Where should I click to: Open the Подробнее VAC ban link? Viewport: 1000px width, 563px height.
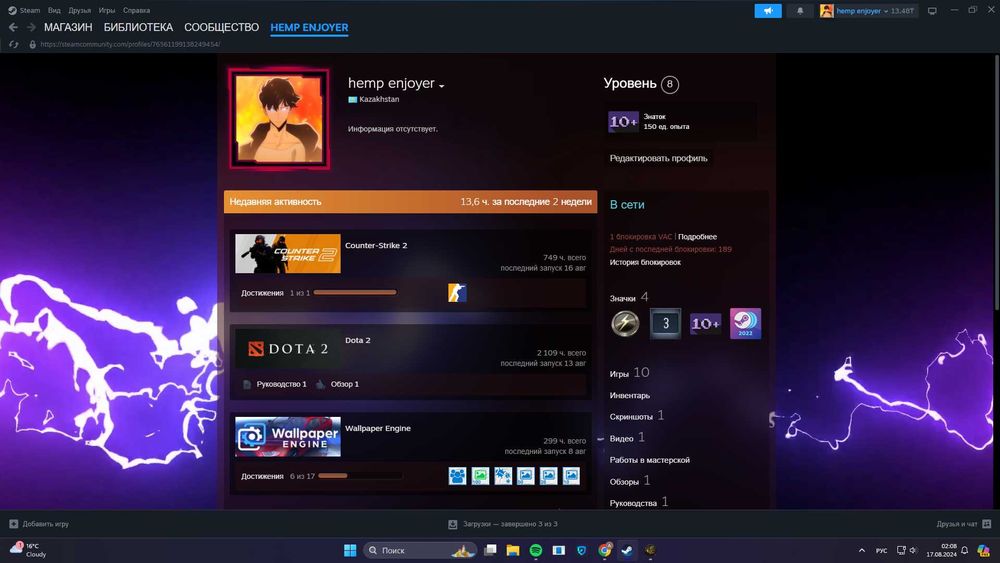(x=697, y=237)
